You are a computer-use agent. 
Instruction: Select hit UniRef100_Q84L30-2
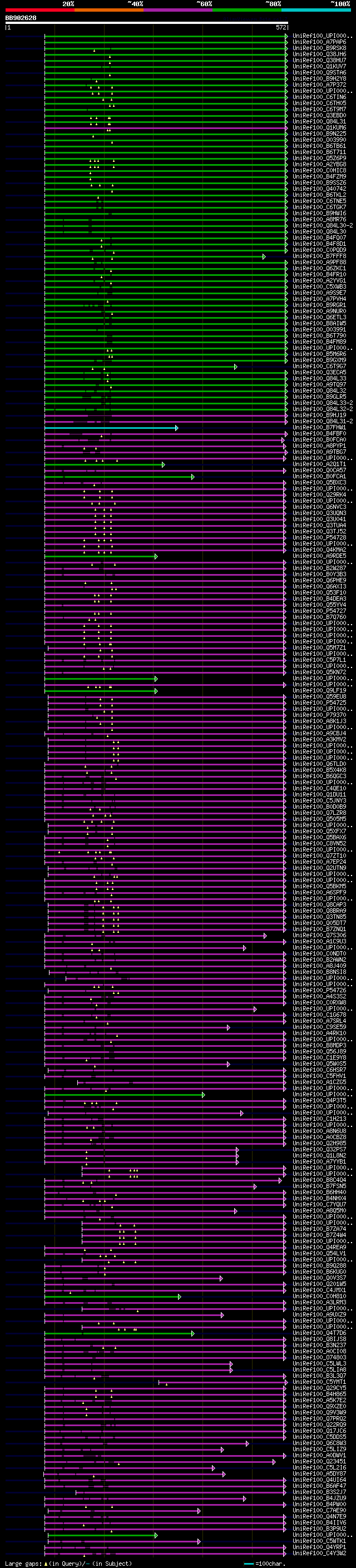pyautogui.click(x=323, y=226)
